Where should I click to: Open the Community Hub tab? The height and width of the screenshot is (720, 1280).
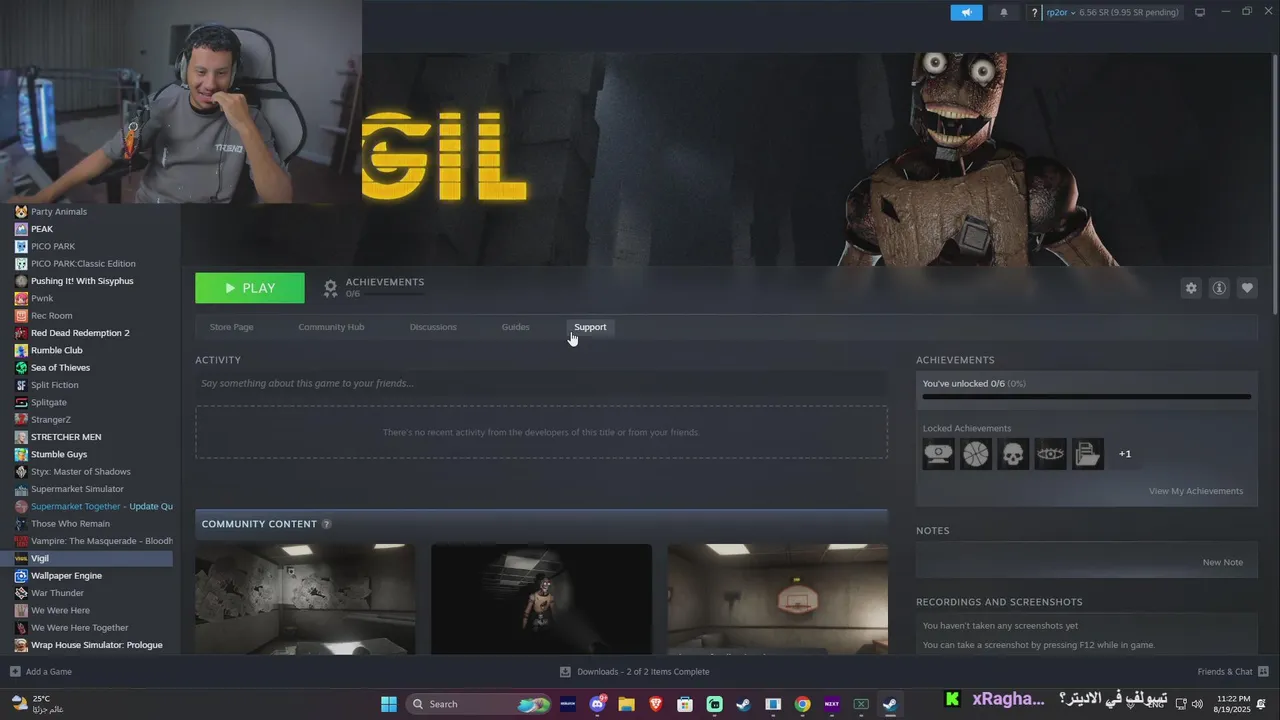331,327
